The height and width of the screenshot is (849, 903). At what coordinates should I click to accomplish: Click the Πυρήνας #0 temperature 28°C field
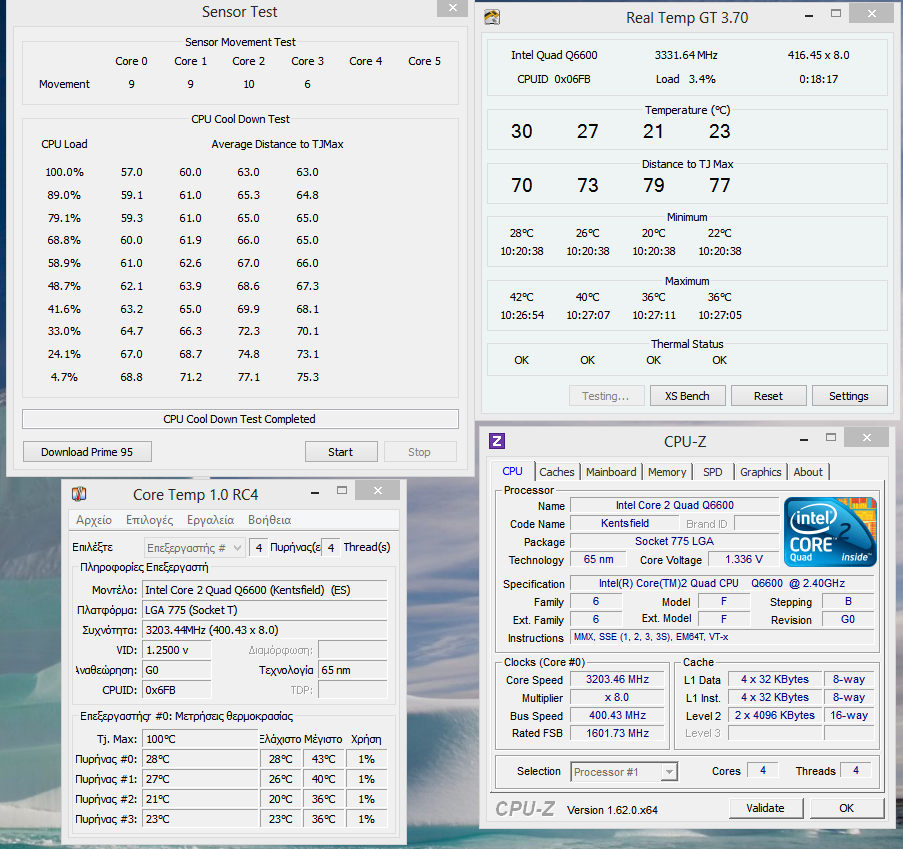(x=200, y=759)
